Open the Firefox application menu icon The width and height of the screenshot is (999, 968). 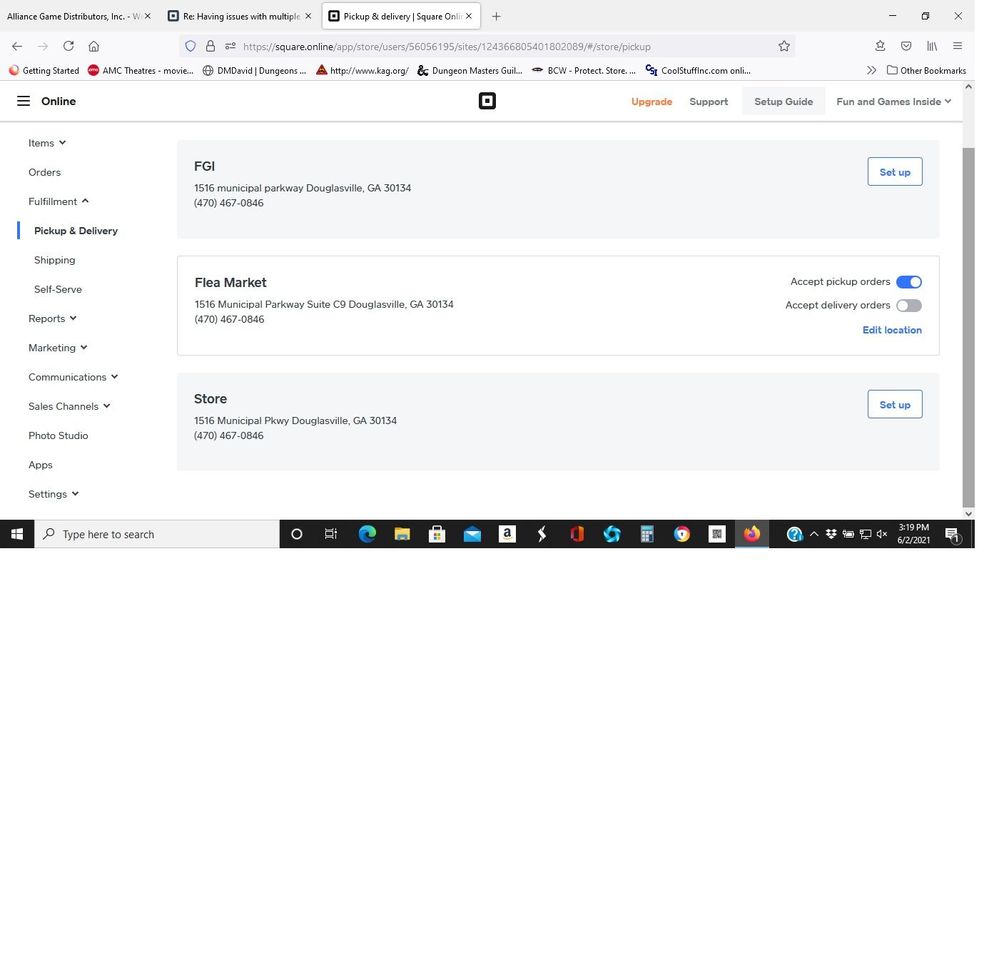click(957, 46)
